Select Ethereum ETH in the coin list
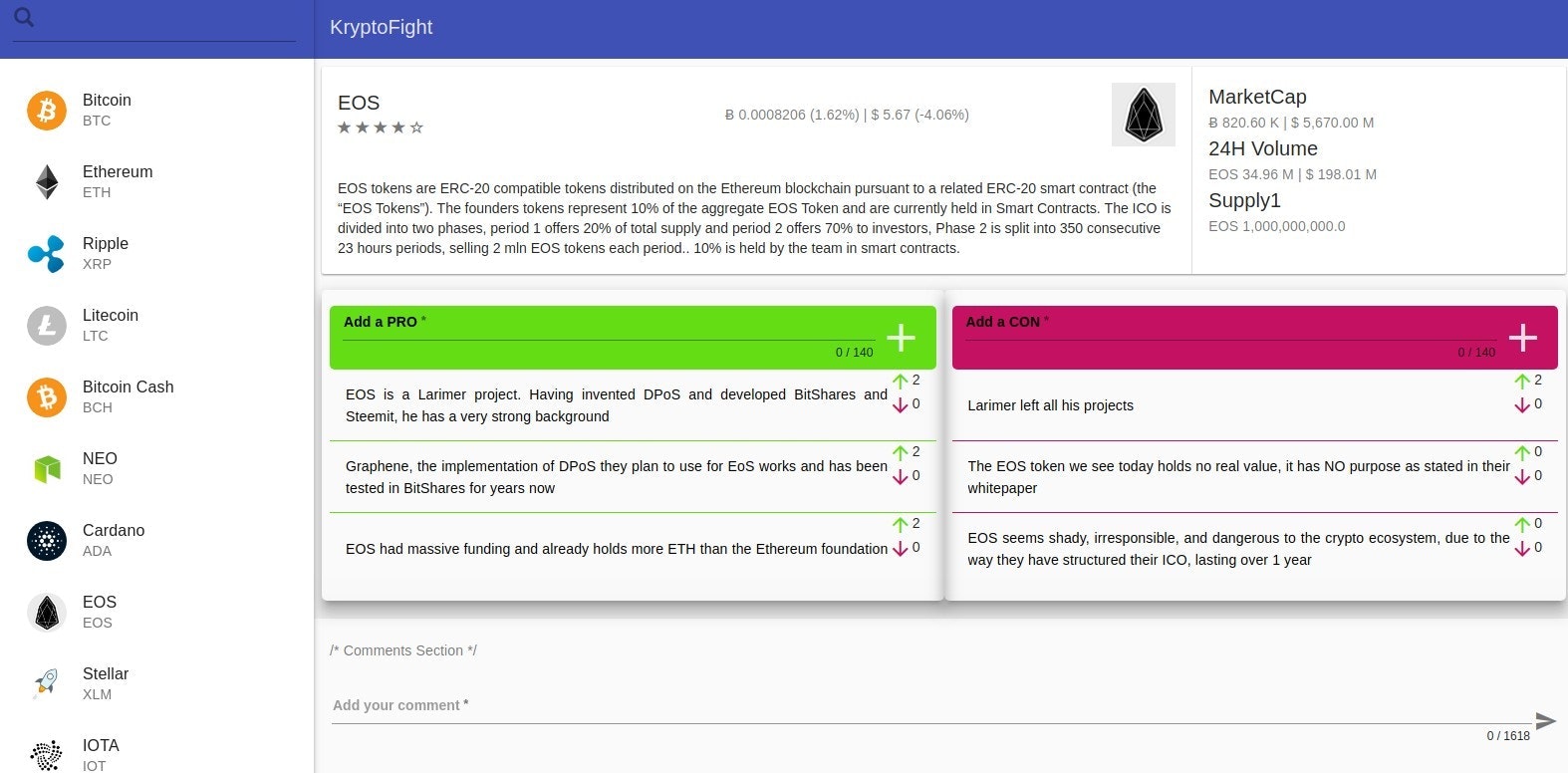Screen dimensions: 1568x773 pos(157,182)
